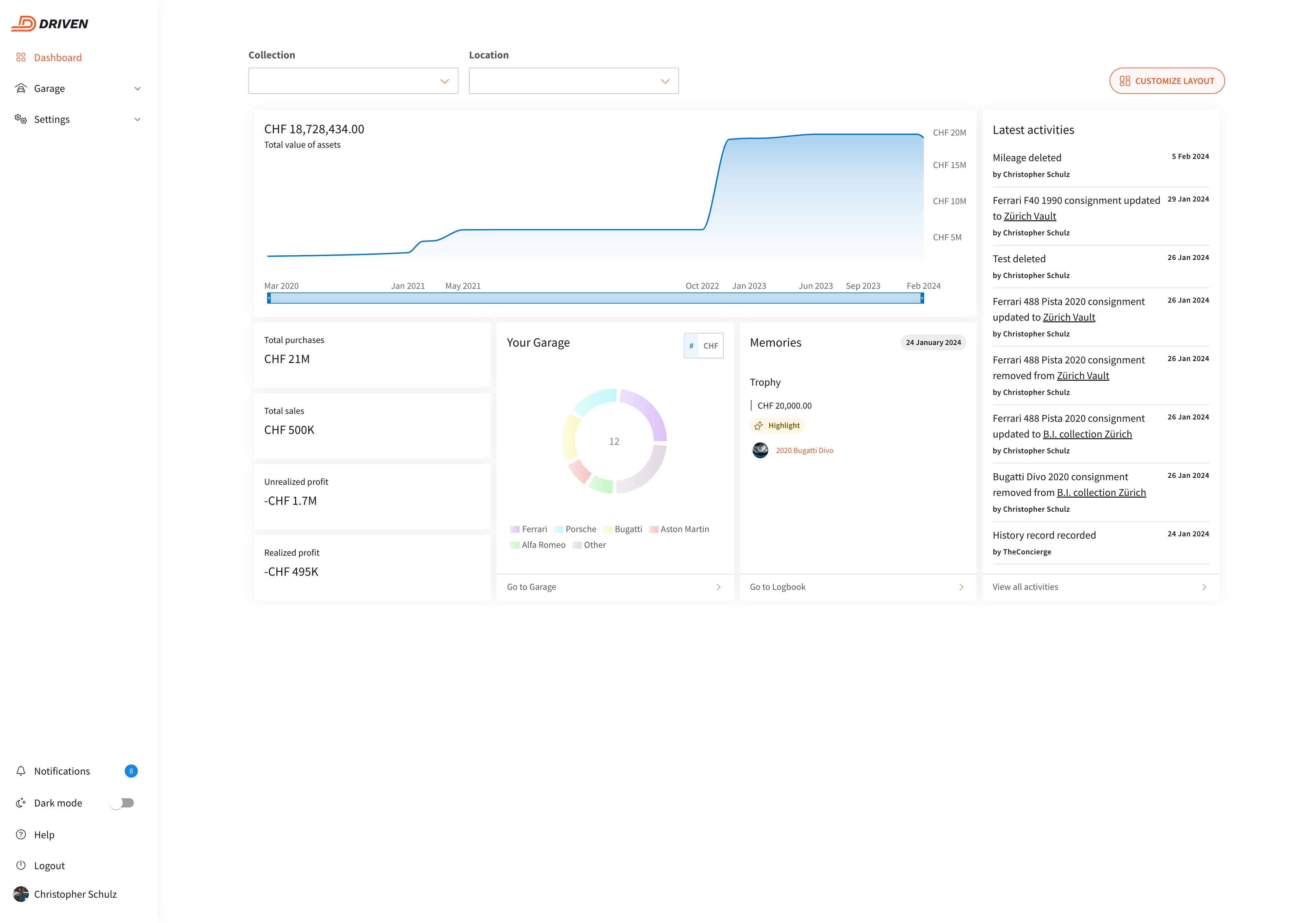Toggle Dark mode switch
The height and width of the screenshot is (923, 1316).
[122, 803]
